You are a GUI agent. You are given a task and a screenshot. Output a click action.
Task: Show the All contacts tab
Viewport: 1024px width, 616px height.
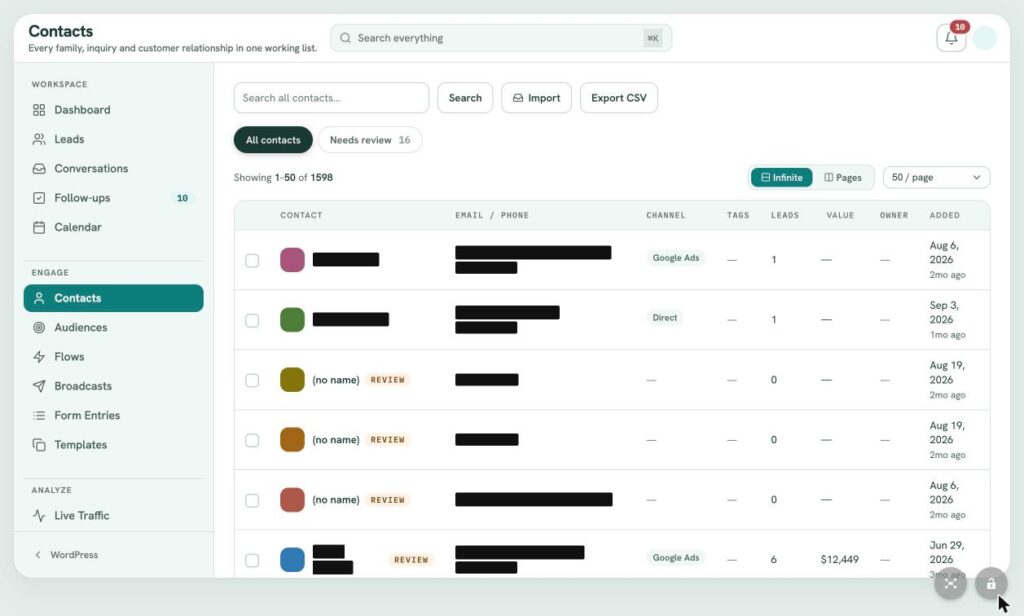273,140
